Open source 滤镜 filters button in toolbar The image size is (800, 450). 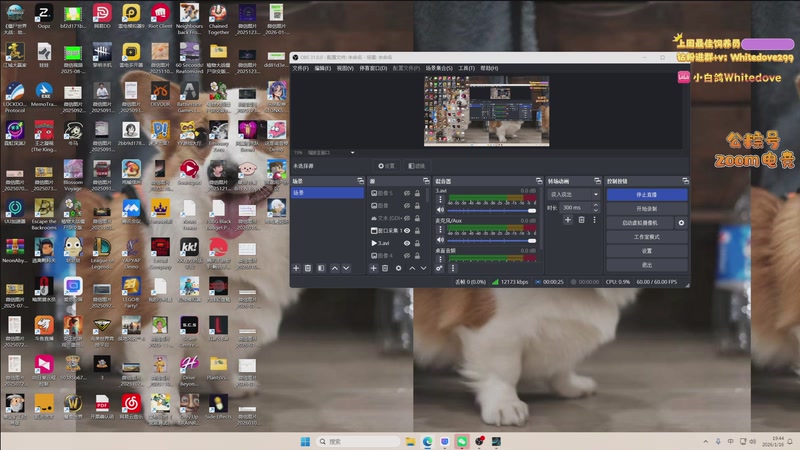pos(416,166)
